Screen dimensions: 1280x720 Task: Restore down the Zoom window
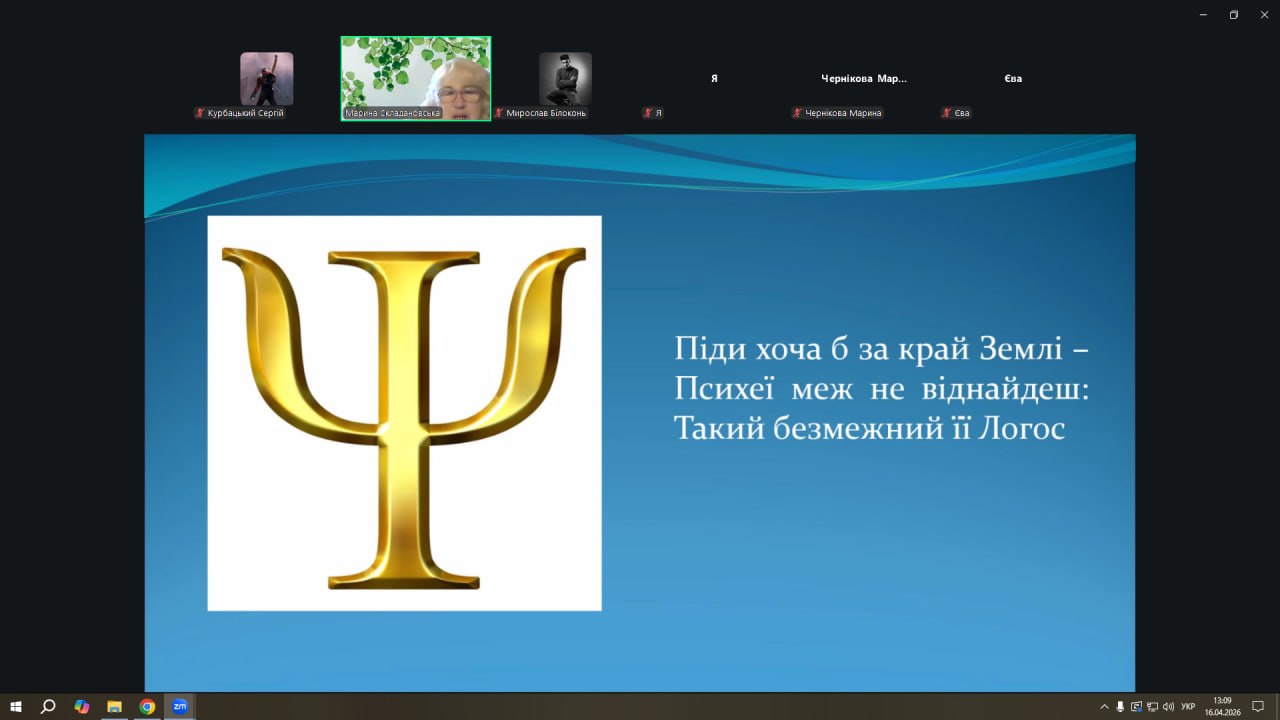[1233, 14]
